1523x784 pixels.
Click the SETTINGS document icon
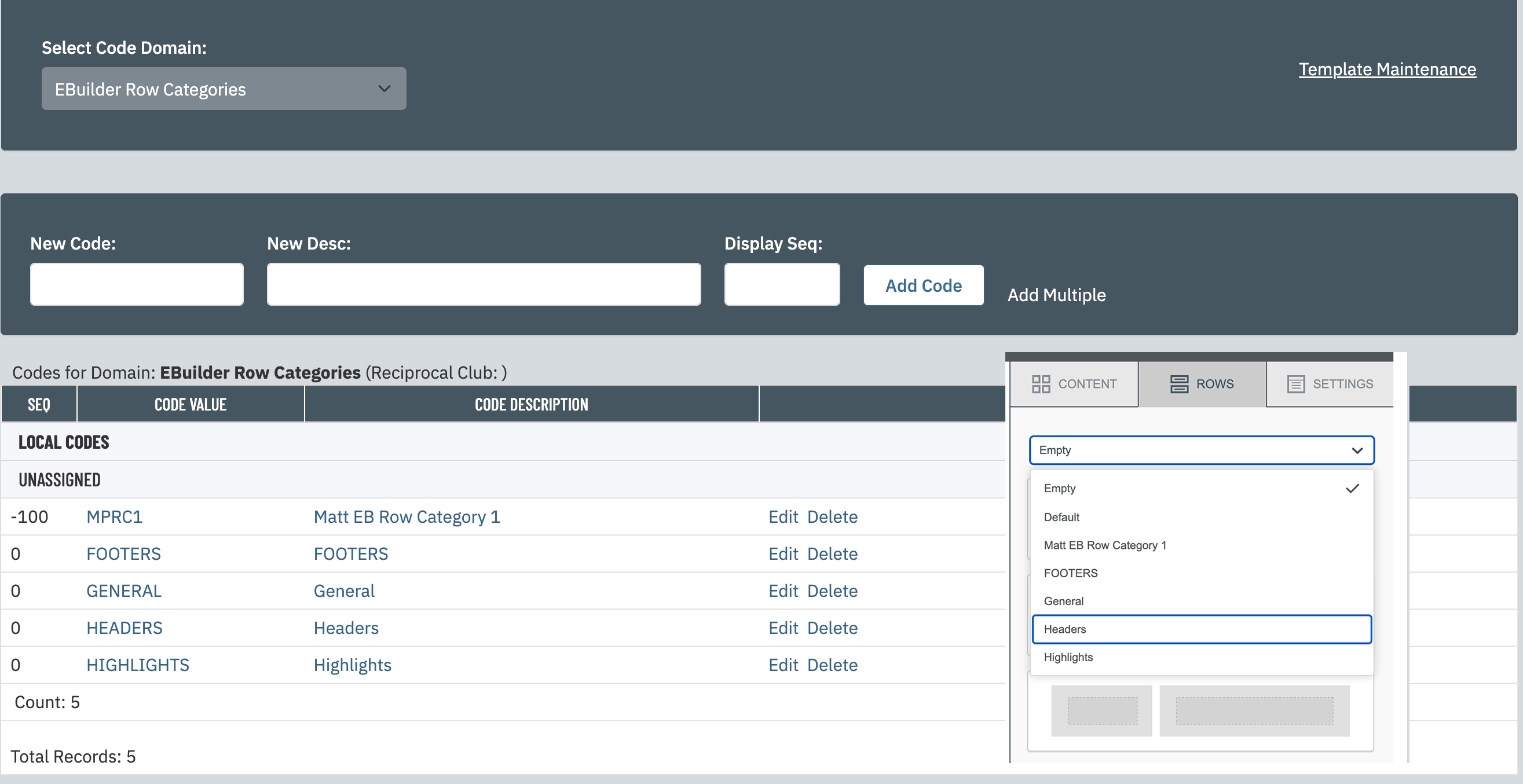pos(1295,384)
